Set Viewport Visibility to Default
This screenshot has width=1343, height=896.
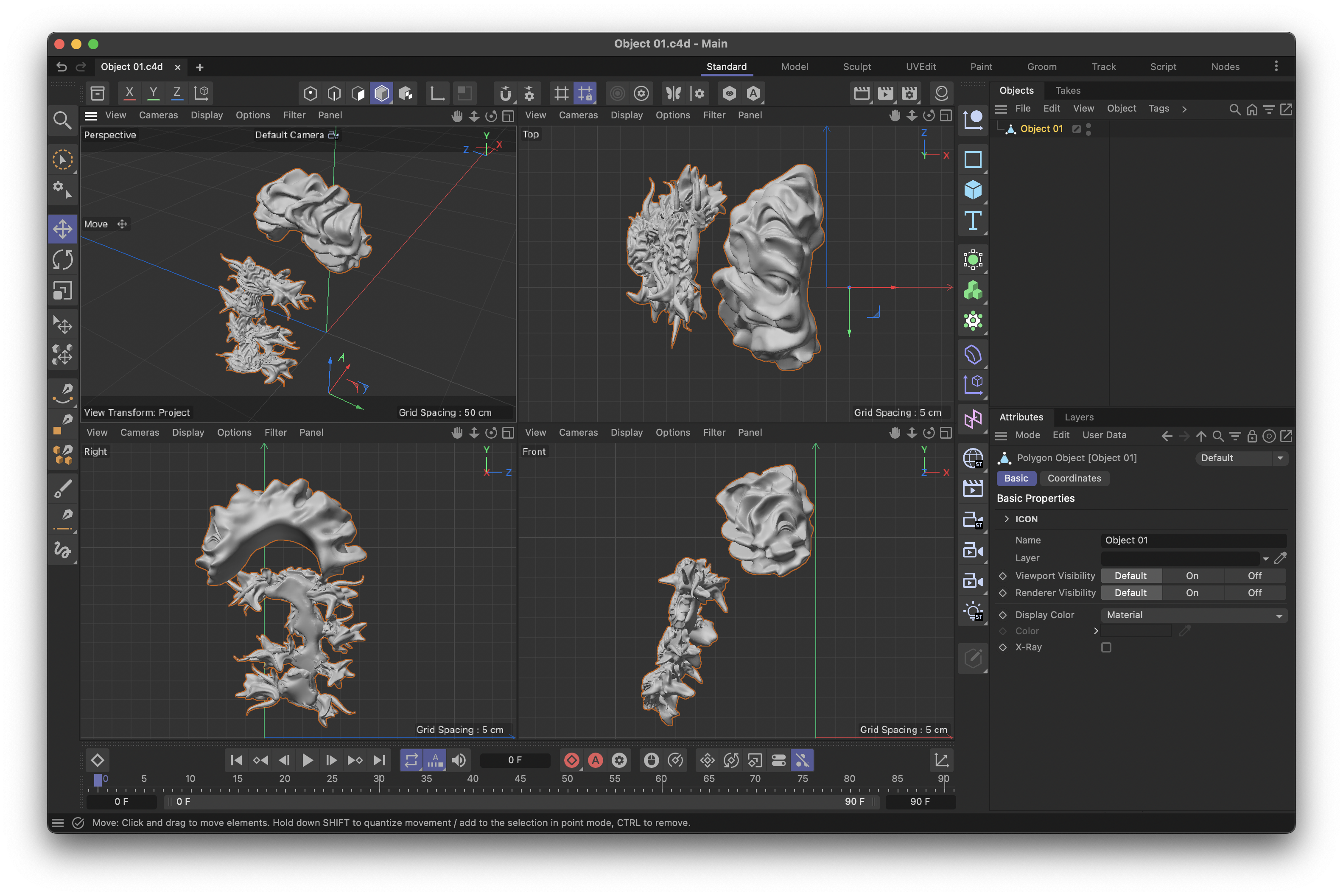pos(1130,575)
